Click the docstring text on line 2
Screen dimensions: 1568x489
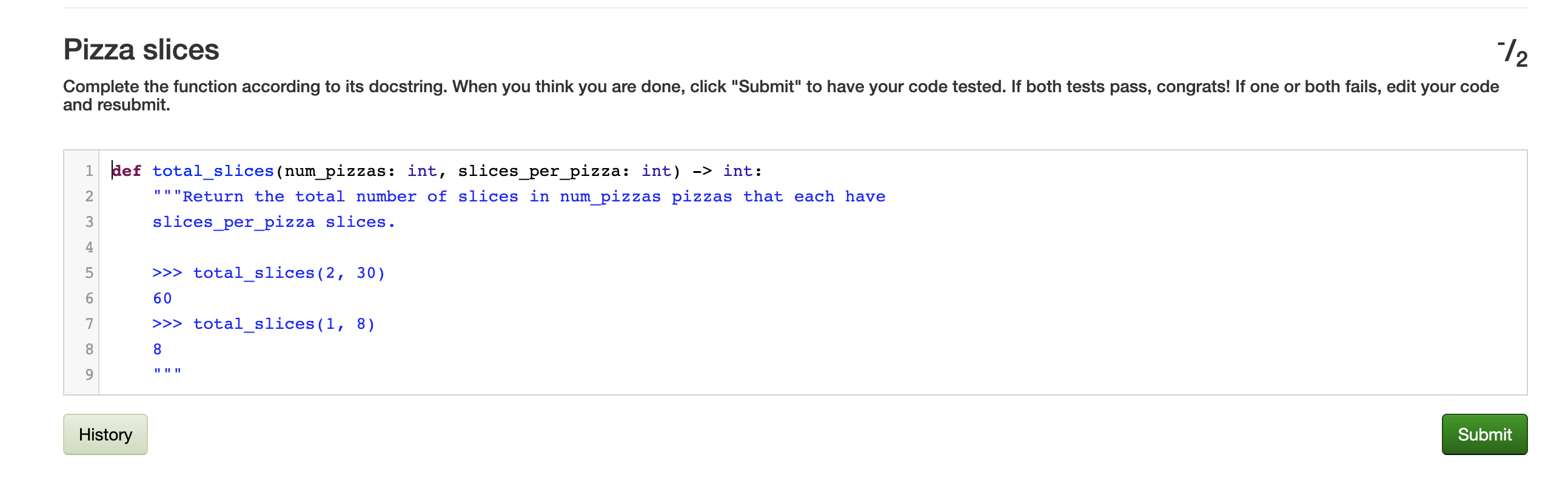tap(517, 196)
